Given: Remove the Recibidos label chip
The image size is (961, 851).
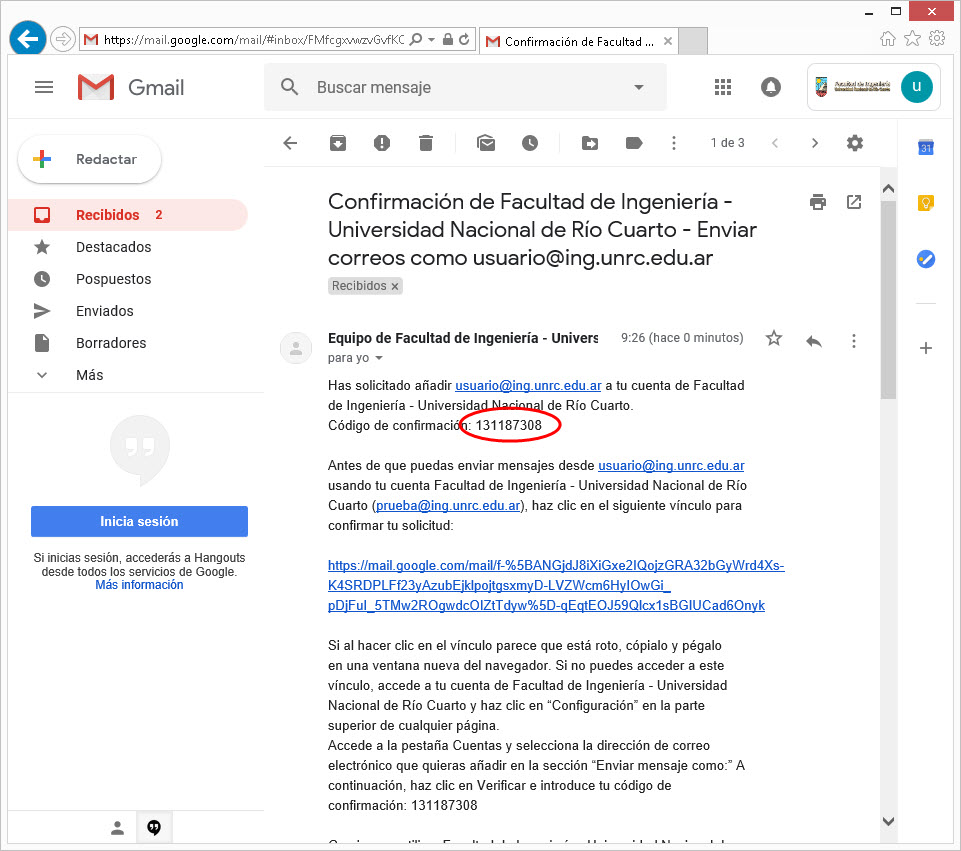Looking at the screenshot, I should tap(395, 286).
